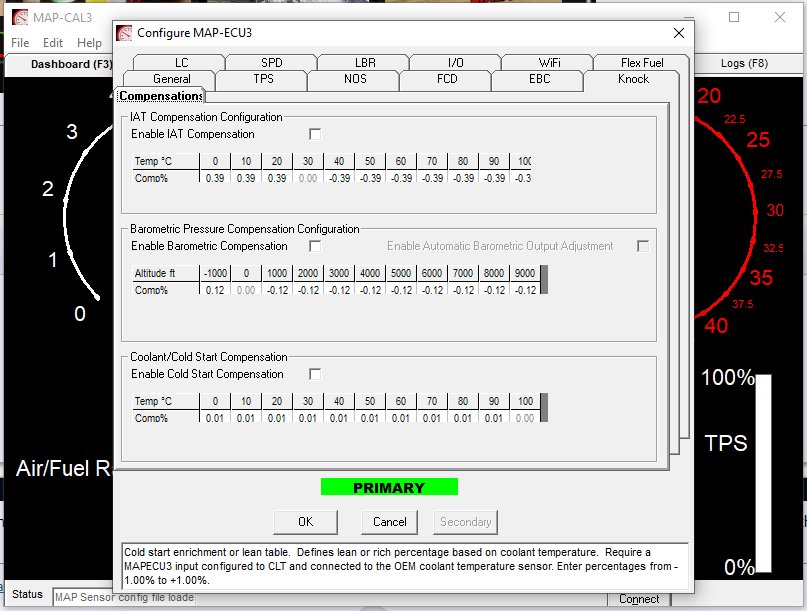Edit cold start Comp% cell for 80 °C
Screen dimensions: 807x611
(463, 418)
